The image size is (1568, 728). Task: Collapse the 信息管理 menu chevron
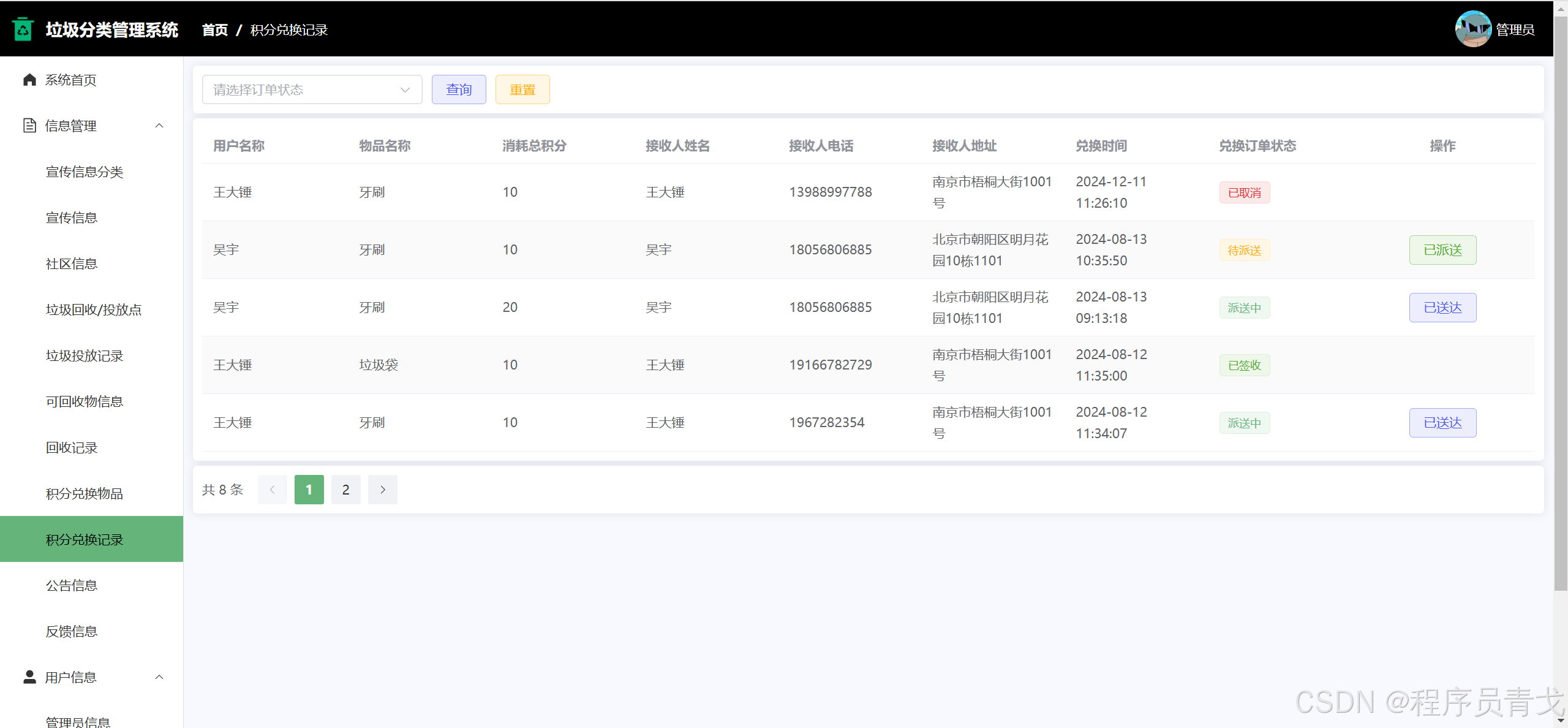coord(159,126)
